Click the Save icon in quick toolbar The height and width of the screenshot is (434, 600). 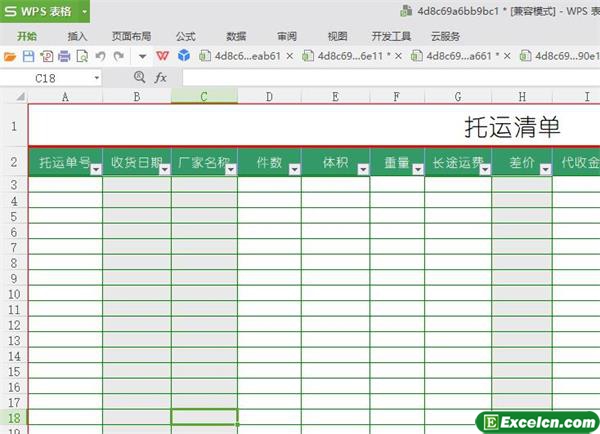coord(28,56)
